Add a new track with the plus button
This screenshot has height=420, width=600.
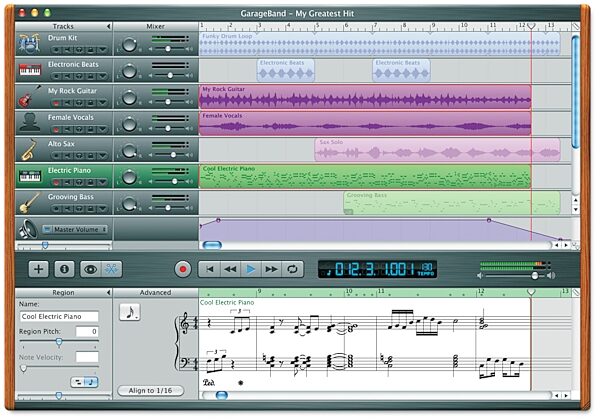(38, 269)
